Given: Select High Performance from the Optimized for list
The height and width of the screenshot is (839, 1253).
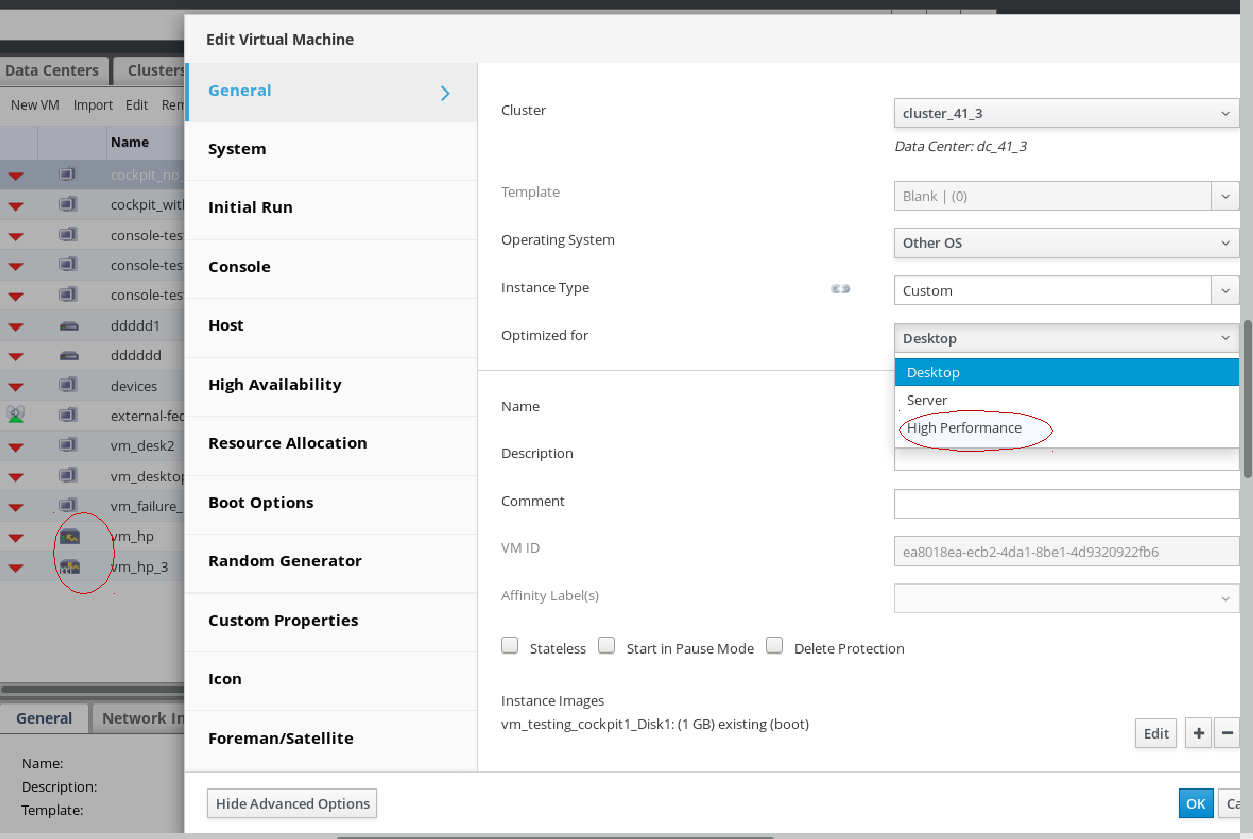Looking at the screenshot, I should [x=964, y=428].
